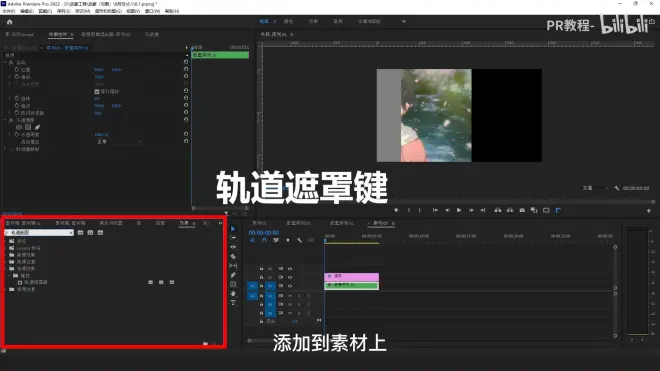The image size is (660, 371).
Task: Open the 文件(F) menu
Action: point(8,11)
